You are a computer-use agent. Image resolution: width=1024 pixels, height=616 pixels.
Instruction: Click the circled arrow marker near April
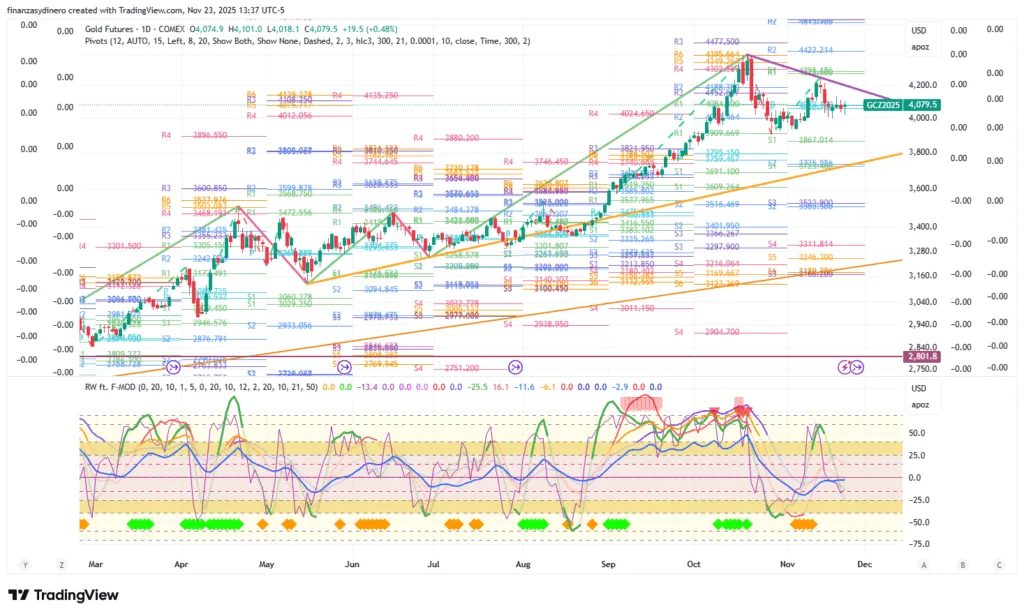pos(174,366)
